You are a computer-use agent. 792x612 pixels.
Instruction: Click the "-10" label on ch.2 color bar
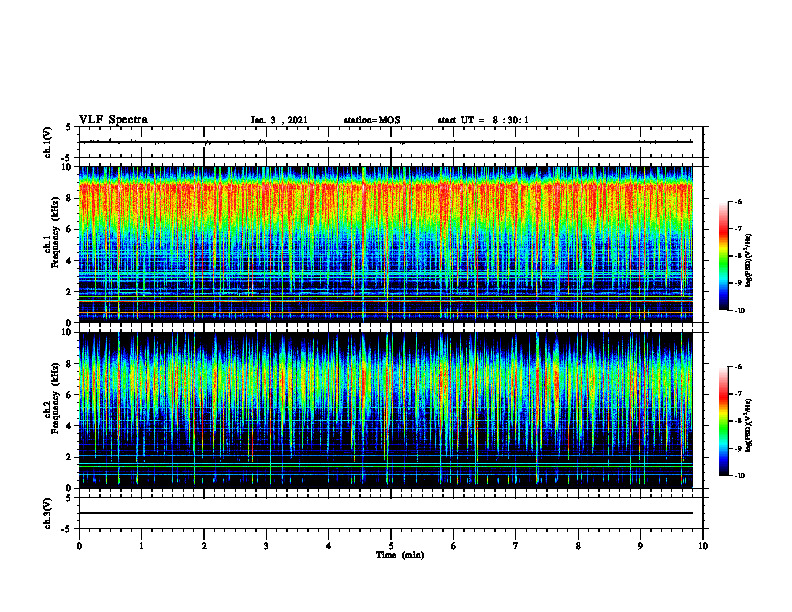739,476
